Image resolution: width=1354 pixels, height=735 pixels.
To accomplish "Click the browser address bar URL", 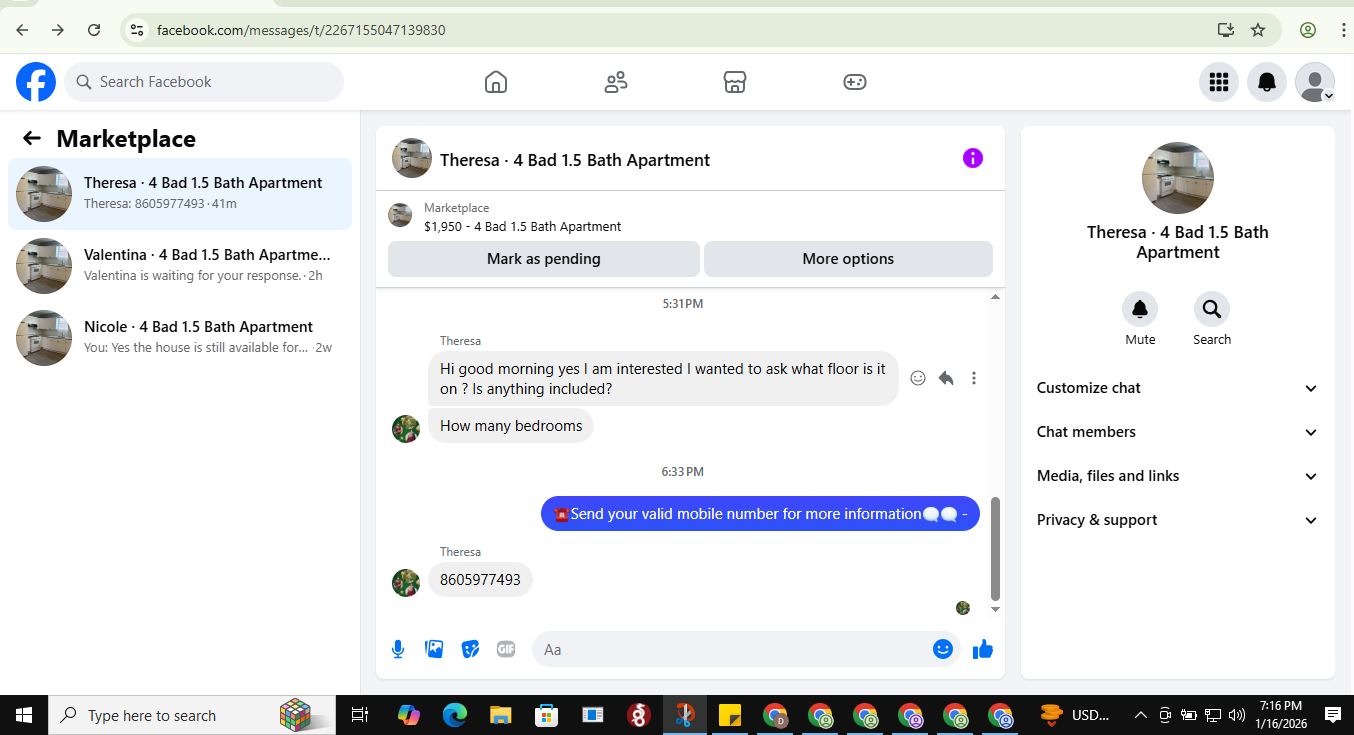I will (301, 30).
